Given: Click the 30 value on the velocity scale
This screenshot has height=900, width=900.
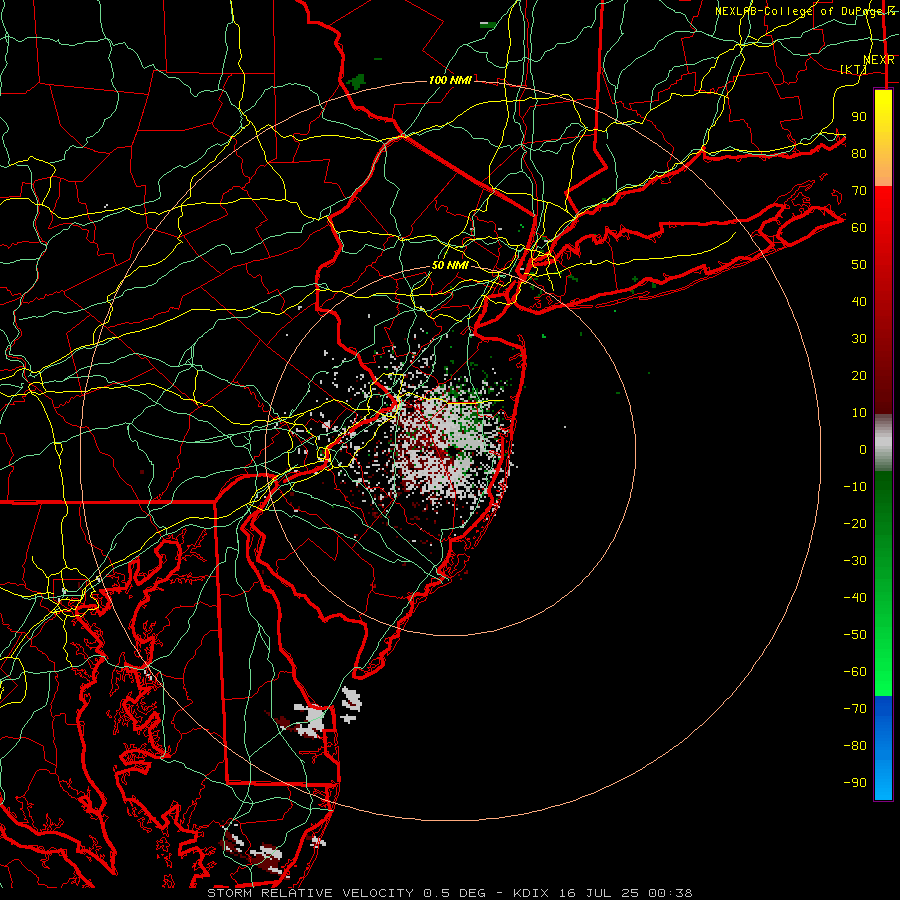Looking at the screenshot, I should [x=859, y=339].
